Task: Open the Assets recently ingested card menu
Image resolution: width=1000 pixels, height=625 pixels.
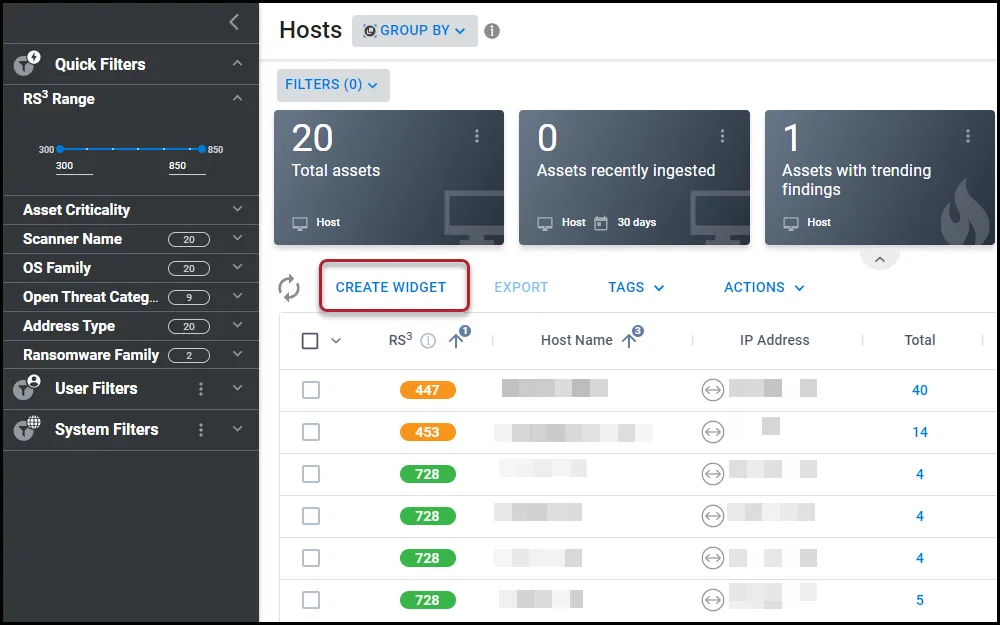Action: (x=722, y=136)
